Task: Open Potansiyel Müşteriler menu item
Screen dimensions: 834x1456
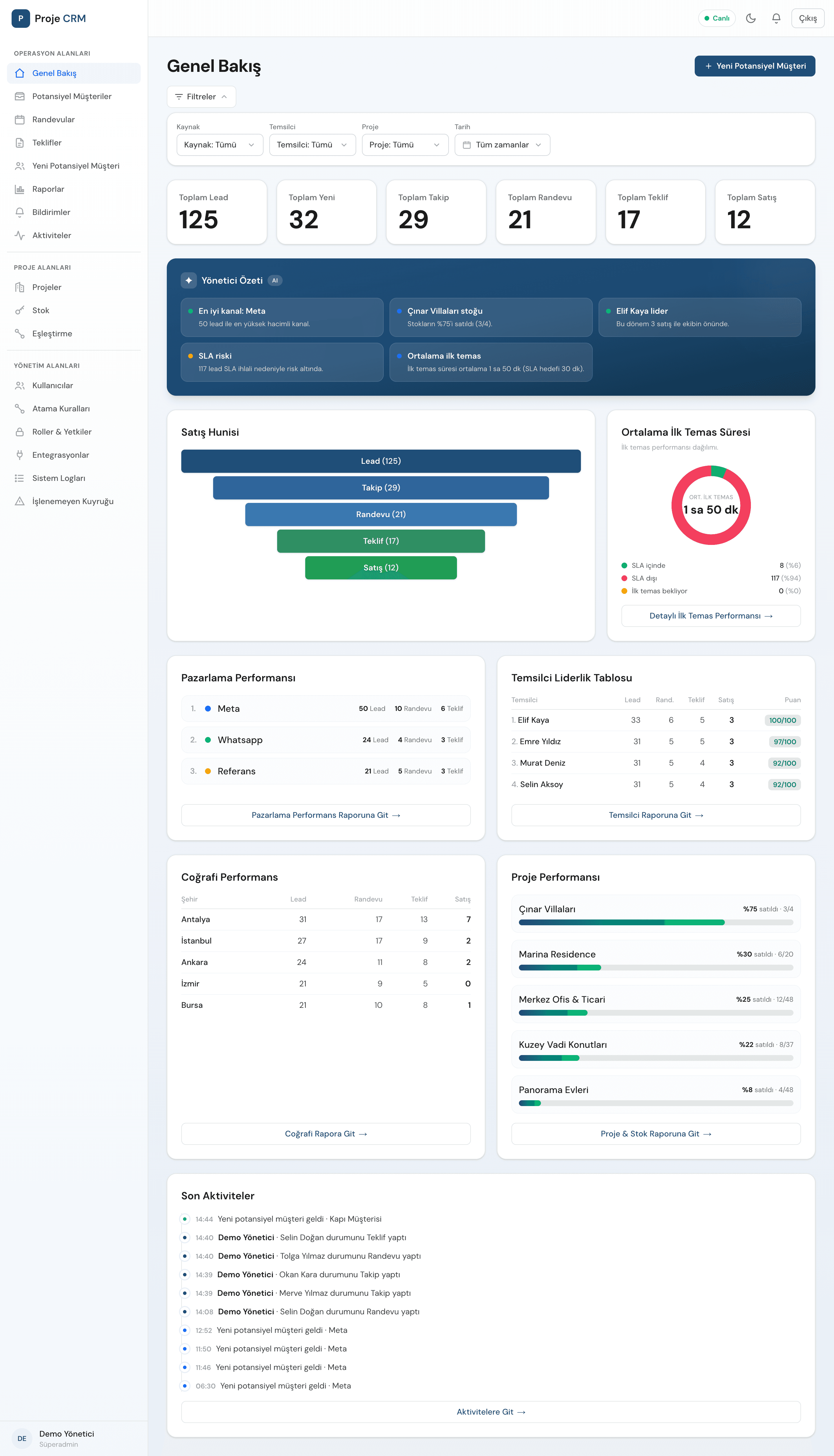Action: [x=74, y=96]
